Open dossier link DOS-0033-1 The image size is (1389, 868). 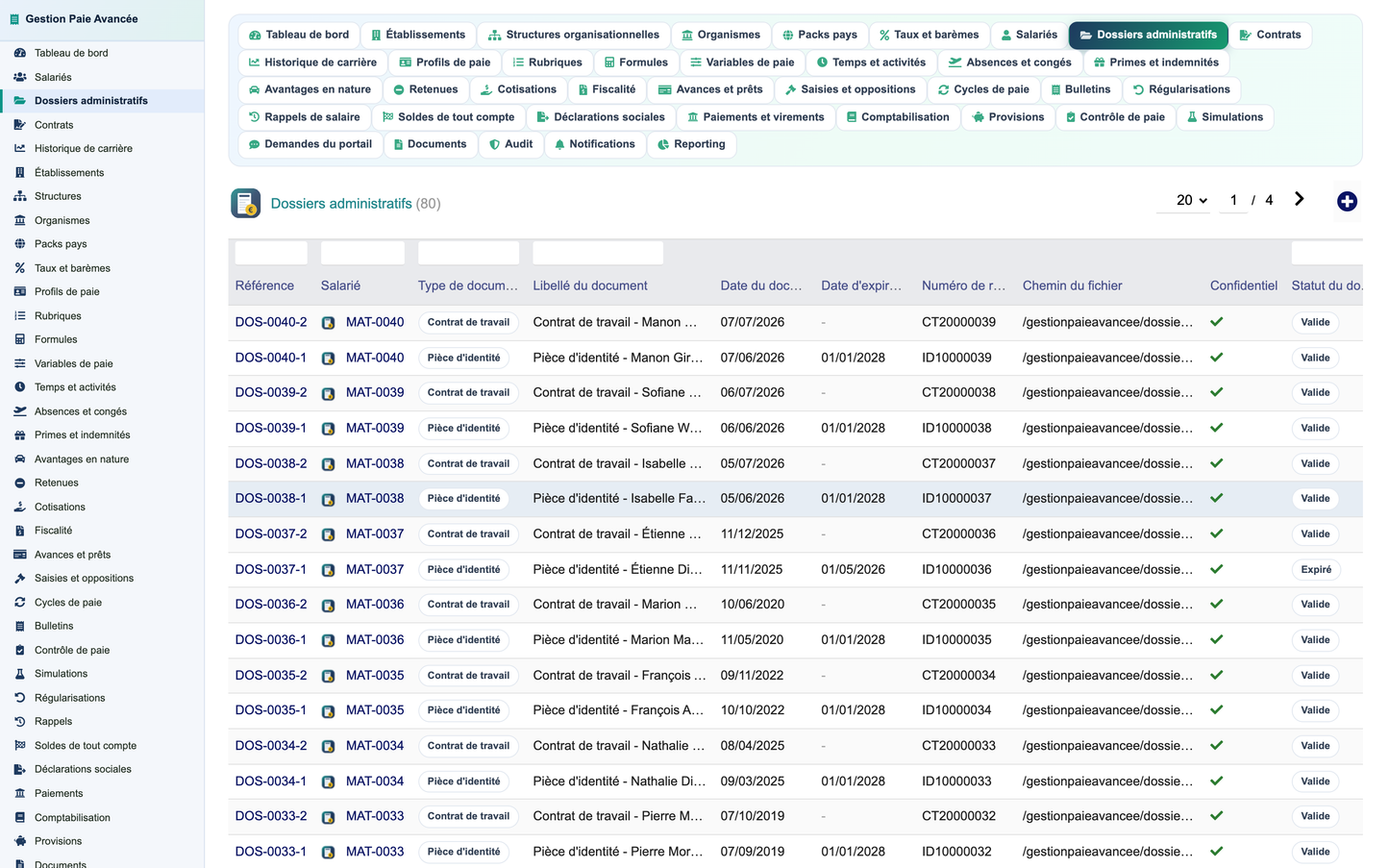coord(271,852)
